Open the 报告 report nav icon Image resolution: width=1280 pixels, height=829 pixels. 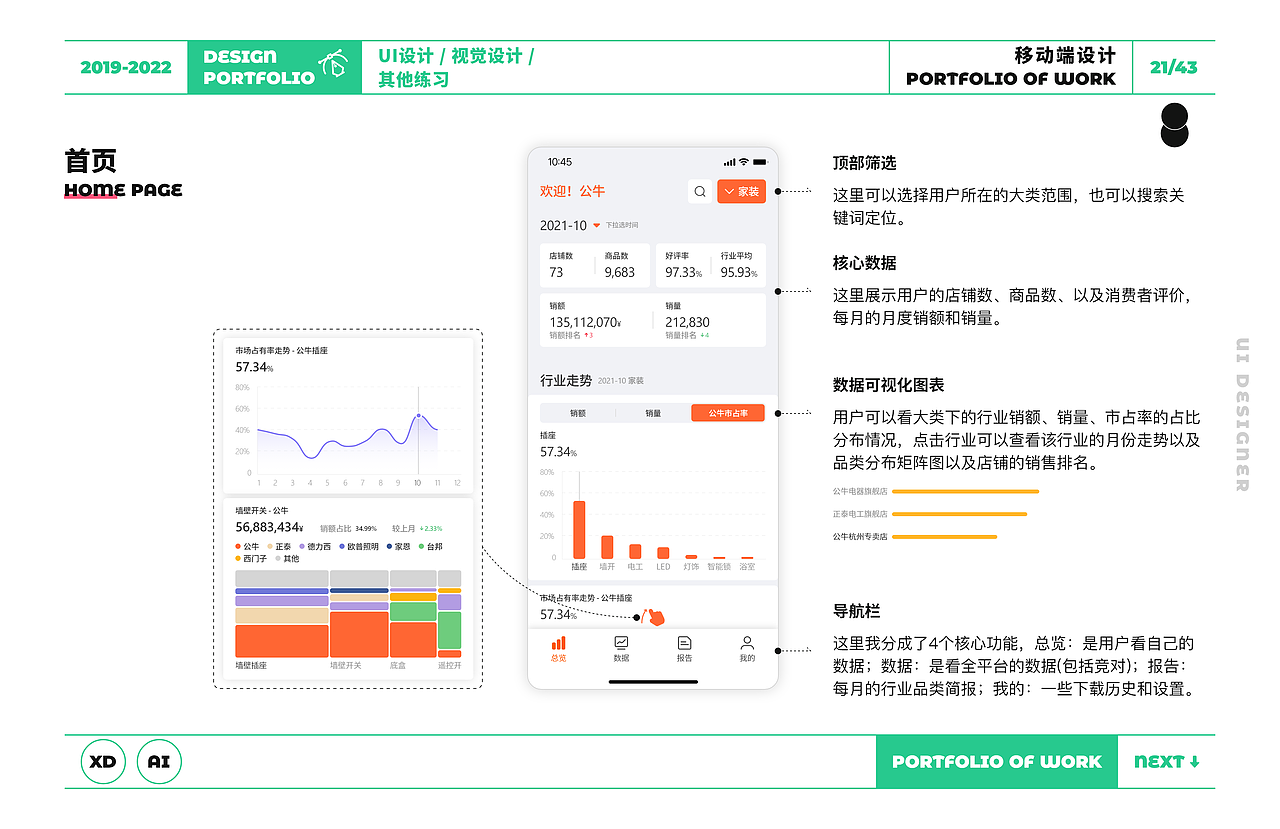pos(684,643)
